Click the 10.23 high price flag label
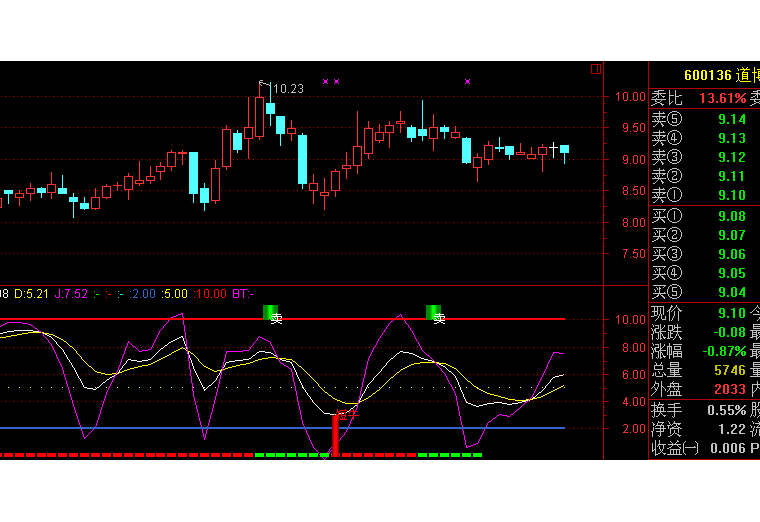The width and height of the screenshot is (760, 522). tap(287, 89)
